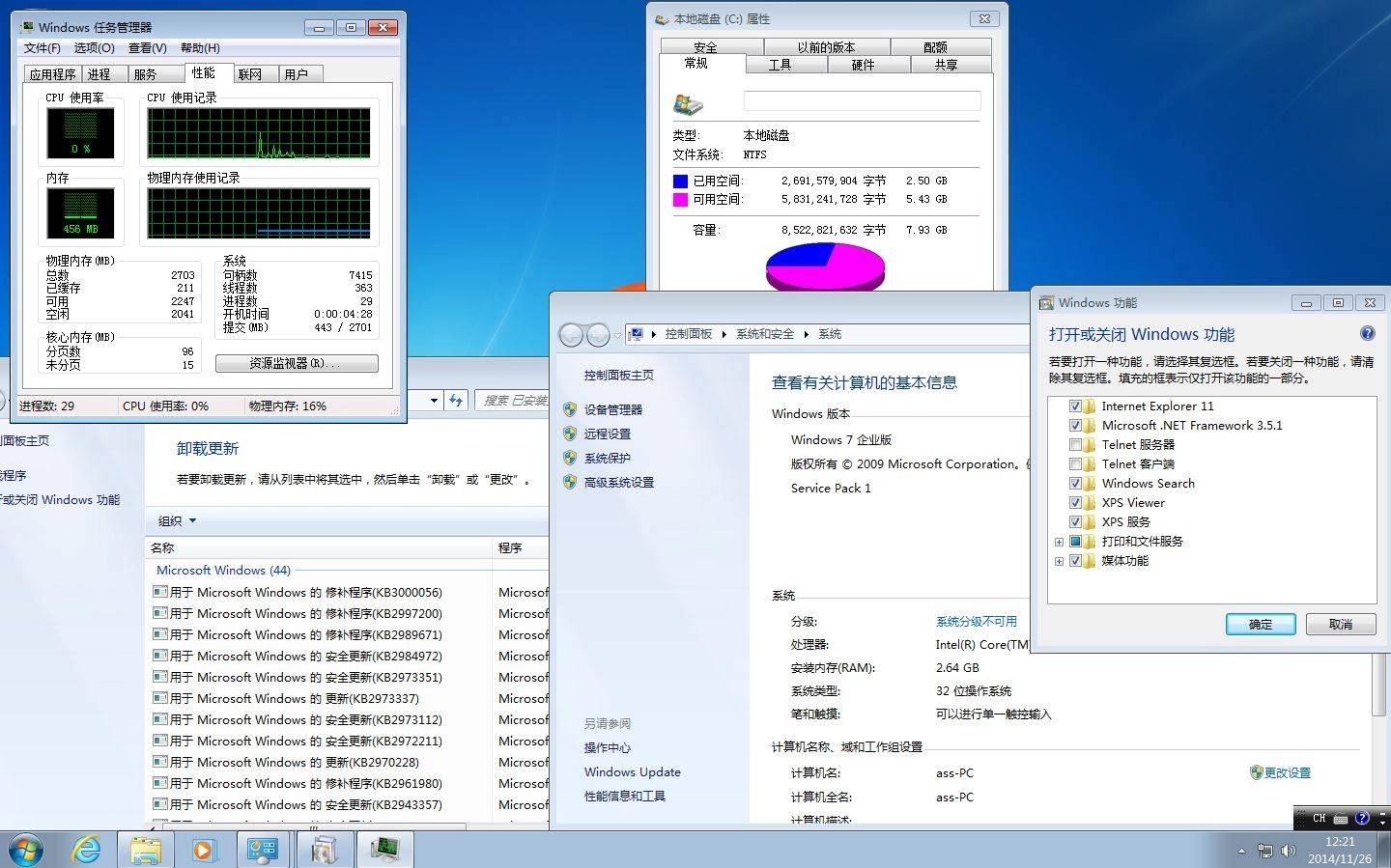
Task: Click blue 已用空间 color swatch
Action: pyautogui.click(x=680, y=181)
